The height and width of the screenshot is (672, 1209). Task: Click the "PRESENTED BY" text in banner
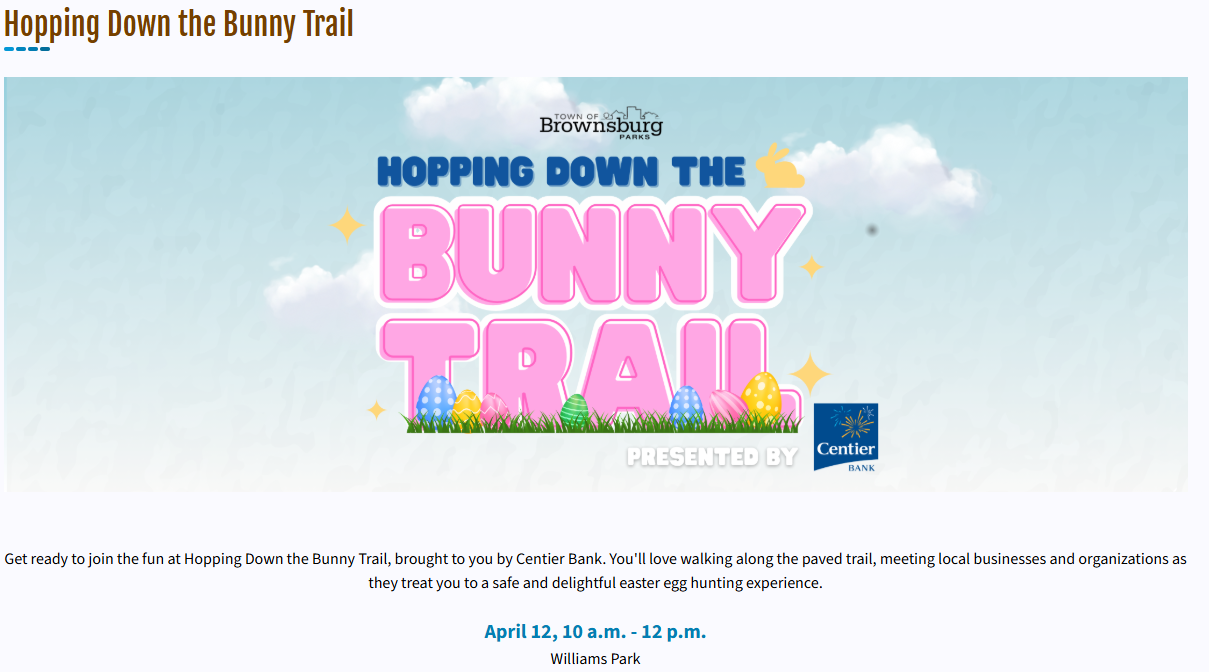pos(712,457)
